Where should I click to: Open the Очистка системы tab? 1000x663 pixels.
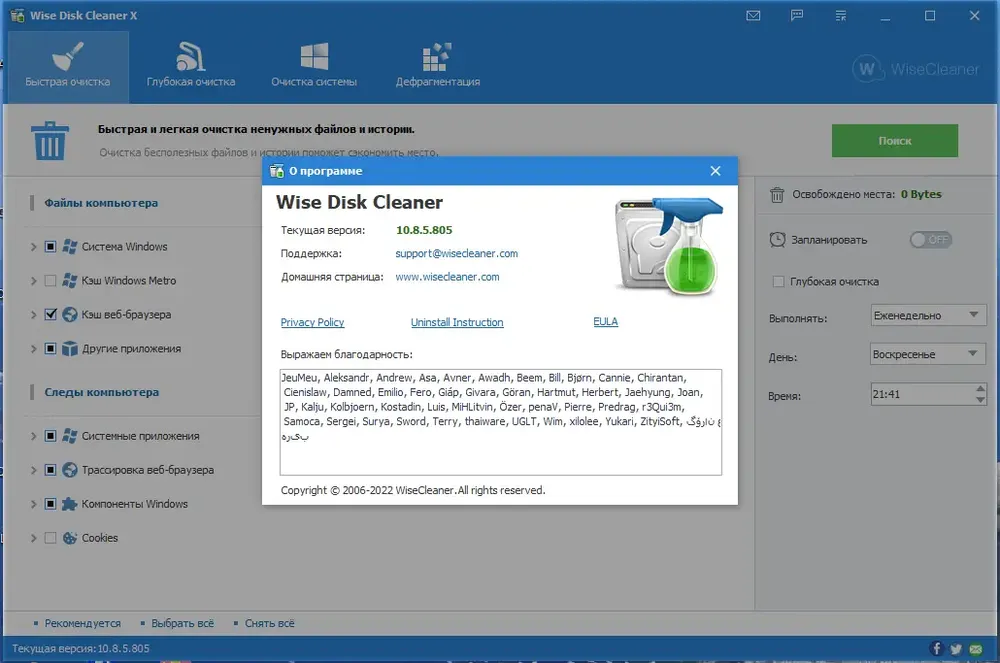click(x=314, y=66)
